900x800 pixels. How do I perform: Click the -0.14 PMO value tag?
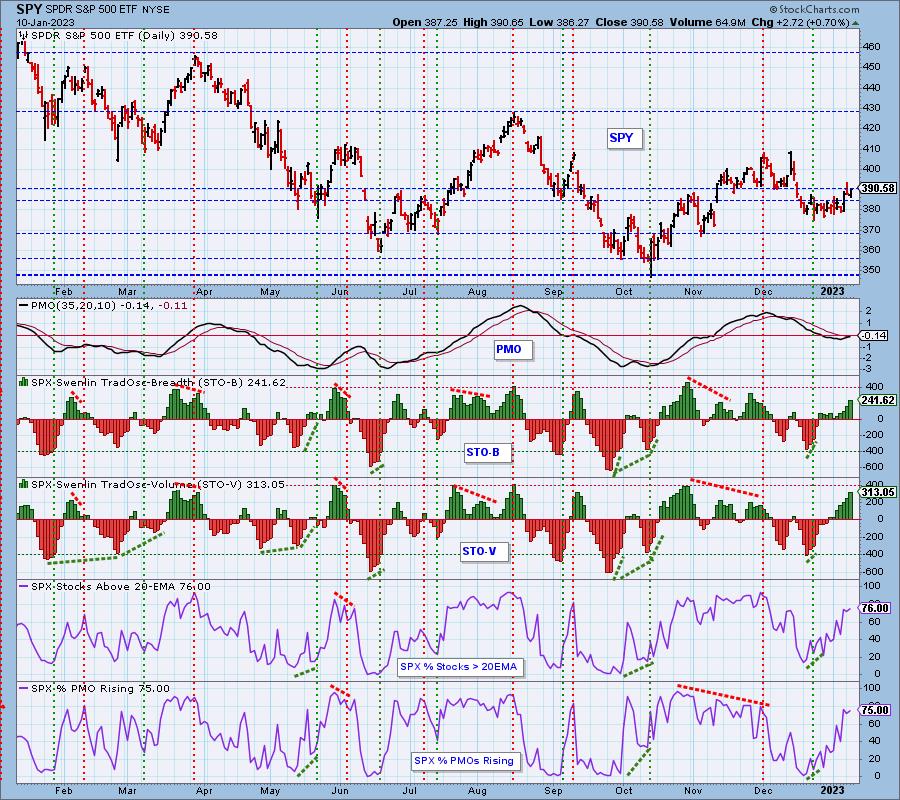[874, 336]
